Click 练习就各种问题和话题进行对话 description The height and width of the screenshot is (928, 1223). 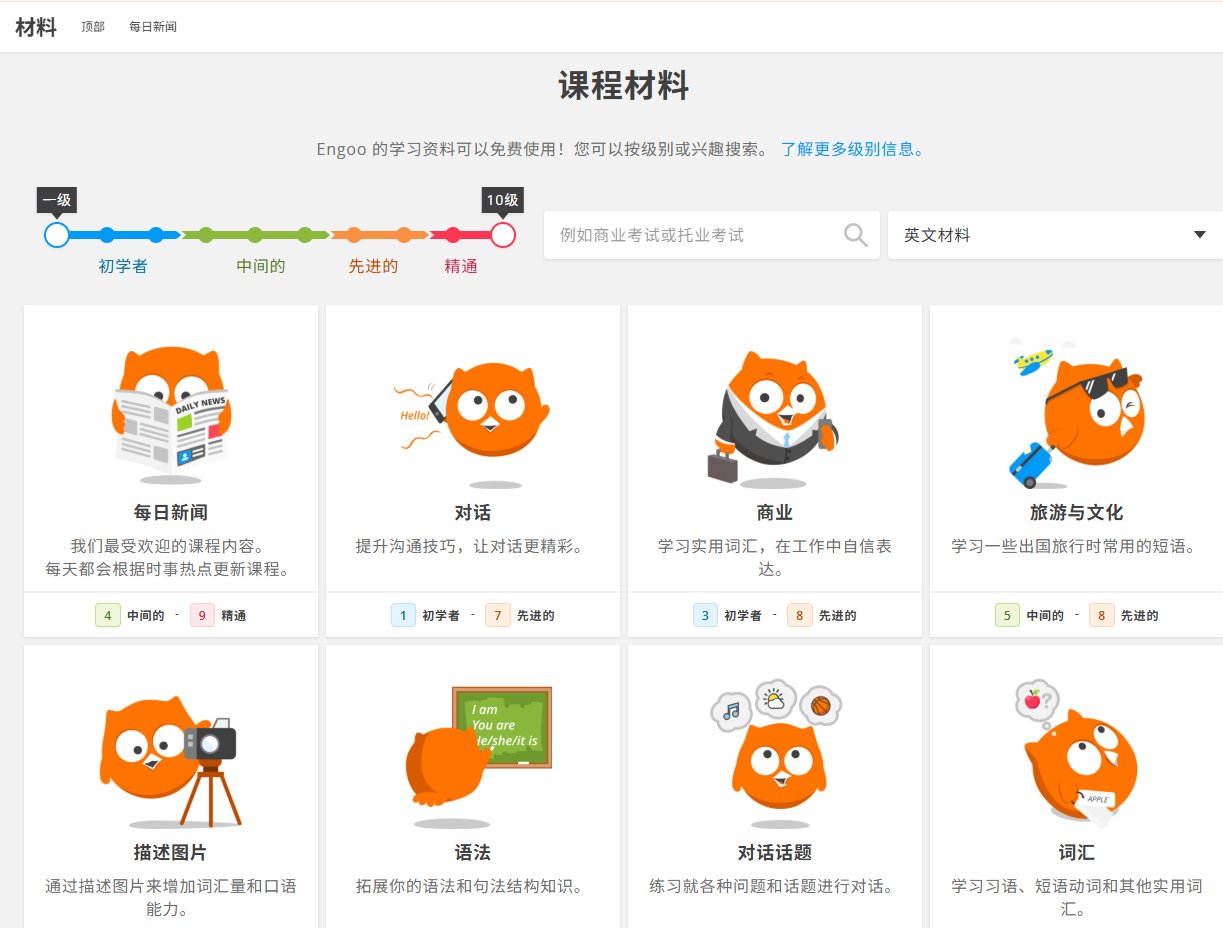coord(775,887)
